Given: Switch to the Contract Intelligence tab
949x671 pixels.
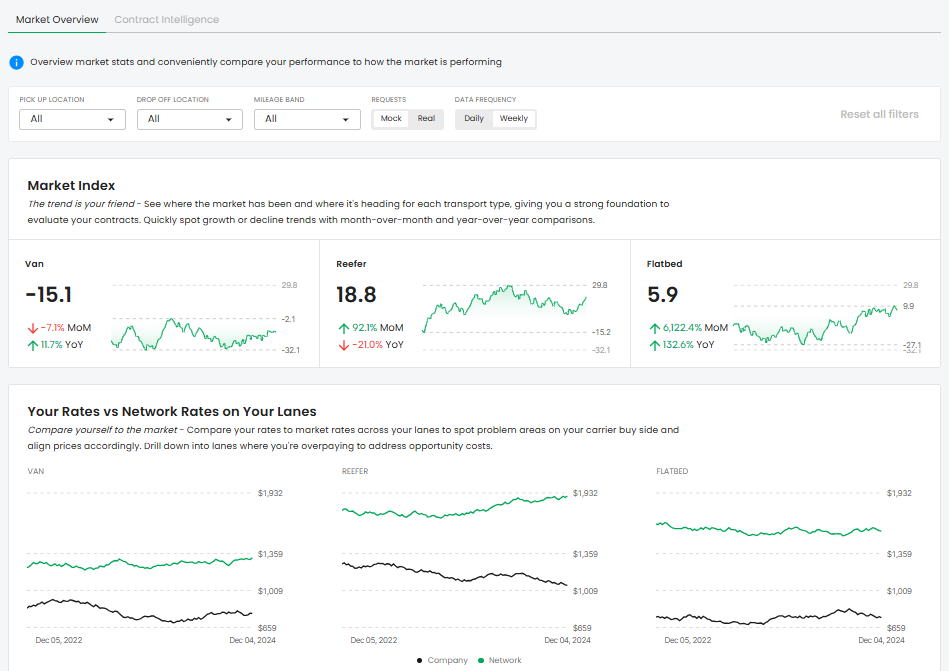Looking at the screenshot, I should coord(166,19).
